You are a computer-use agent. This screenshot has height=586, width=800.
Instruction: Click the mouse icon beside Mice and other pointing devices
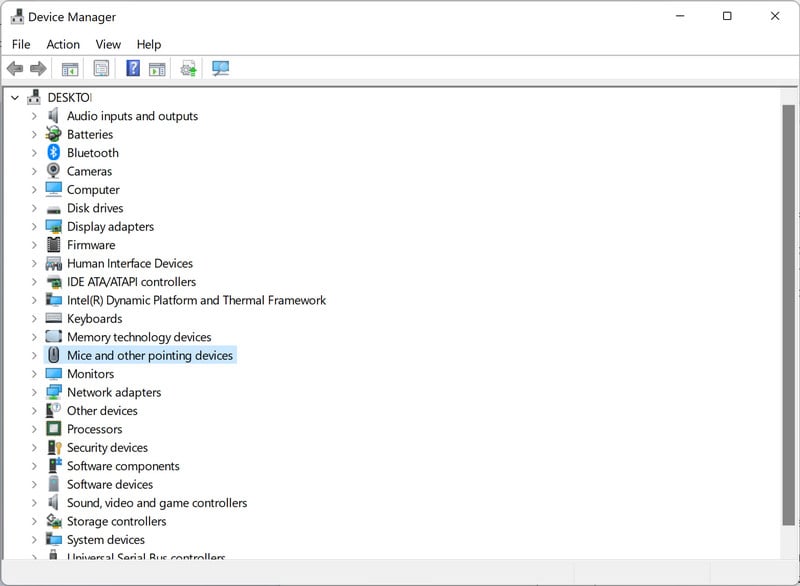[54, 355]
